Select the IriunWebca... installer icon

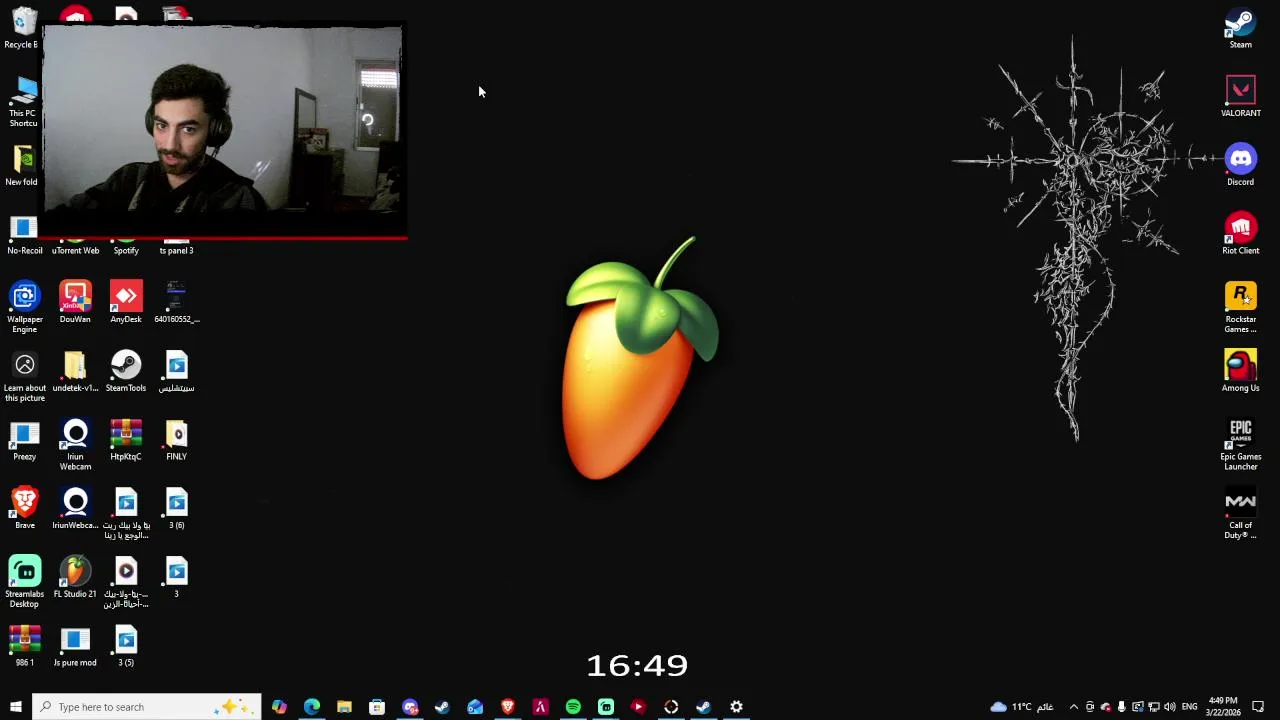point(75,509)
